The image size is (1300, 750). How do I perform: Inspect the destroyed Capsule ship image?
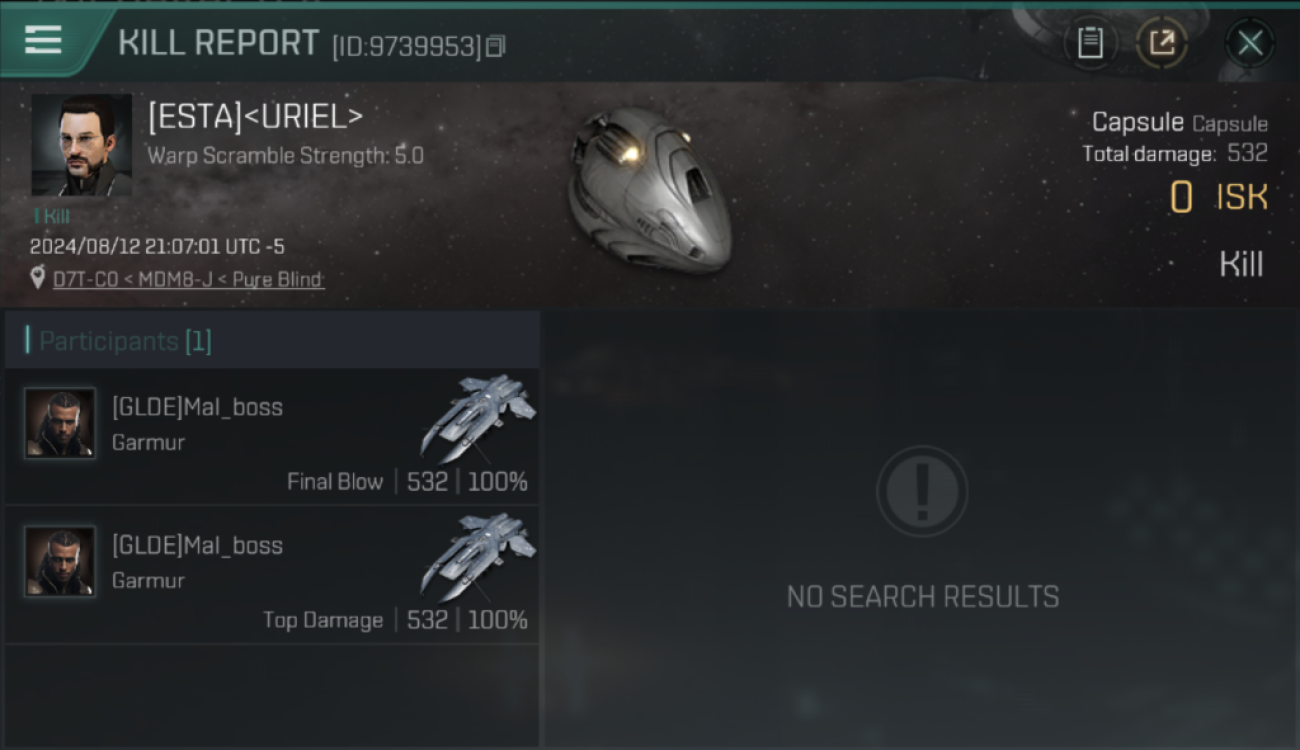[x=650, y=190]
